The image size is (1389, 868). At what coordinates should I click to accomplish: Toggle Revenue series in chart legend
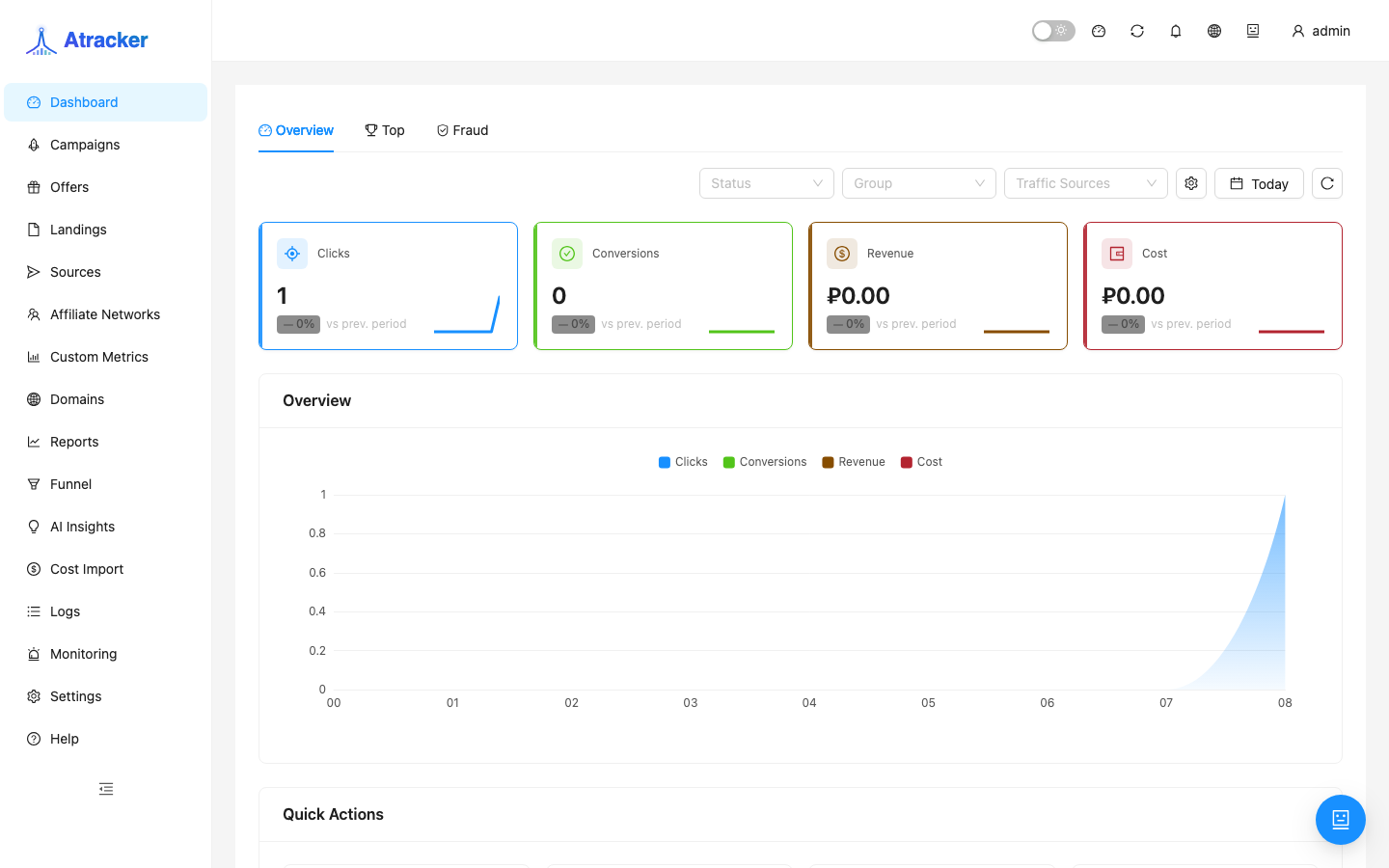854,462
